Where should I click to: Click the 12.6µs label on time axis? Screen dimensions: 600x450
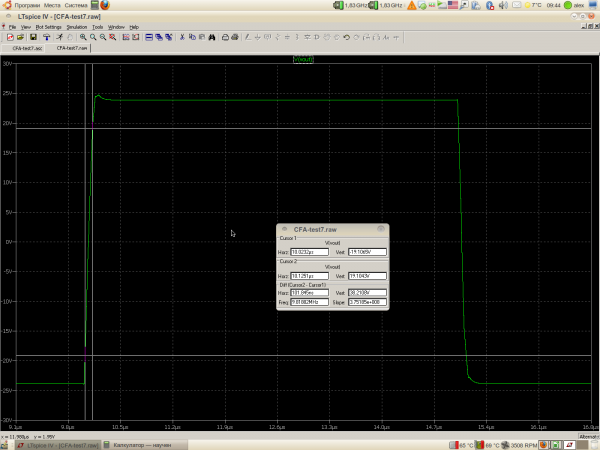pos(277,427)
